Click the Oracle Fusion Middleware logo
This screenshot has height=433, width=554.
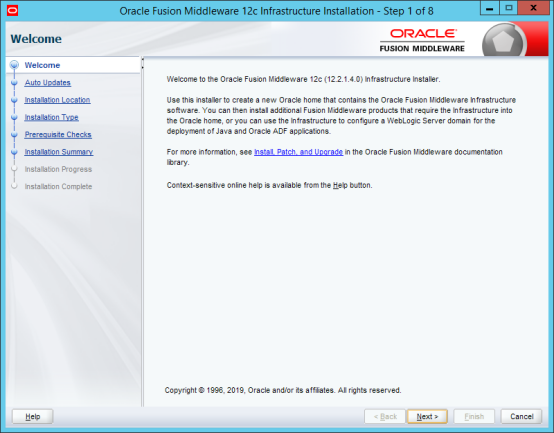[422, 40]
